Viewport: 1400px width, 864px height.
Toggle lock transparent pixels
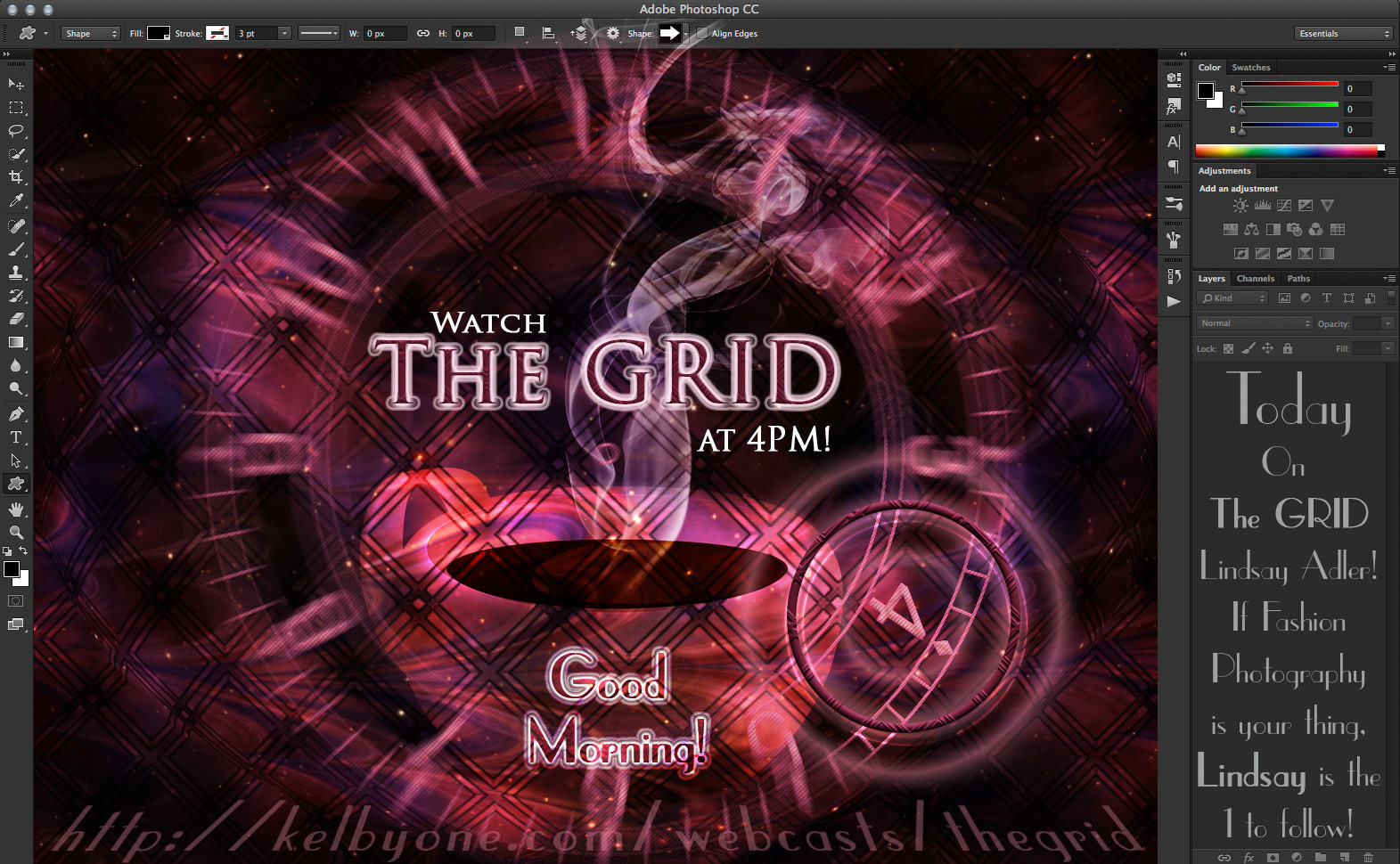pyautogui.click(x=1228, y=349)
